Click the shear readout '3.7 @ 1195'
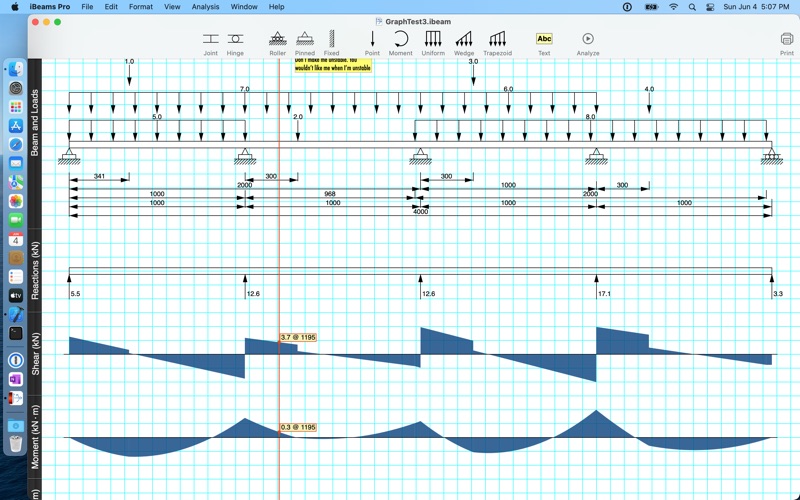 click(298, 337)
